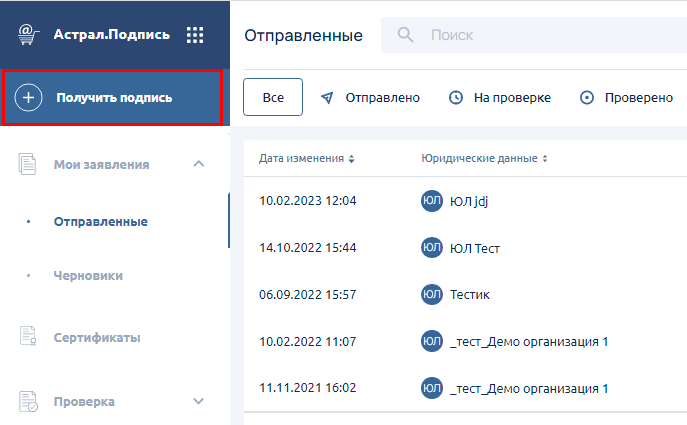Click the plus circle icon in Получить подпись
Image resolution: width=687 pixels, height=425 pixels.
[x=28, y=97]
